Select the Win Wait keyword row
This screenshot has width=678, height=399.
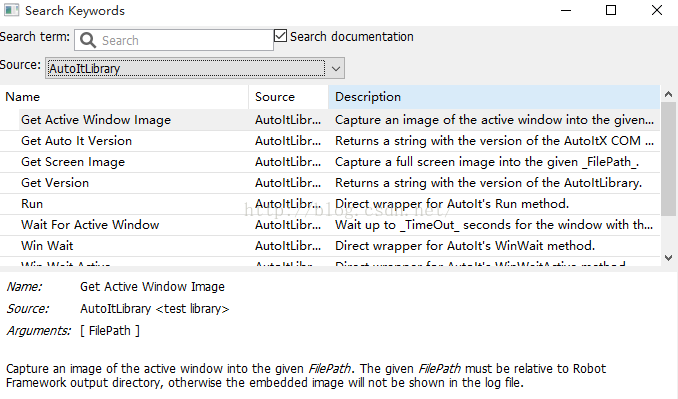coord(330,246)
